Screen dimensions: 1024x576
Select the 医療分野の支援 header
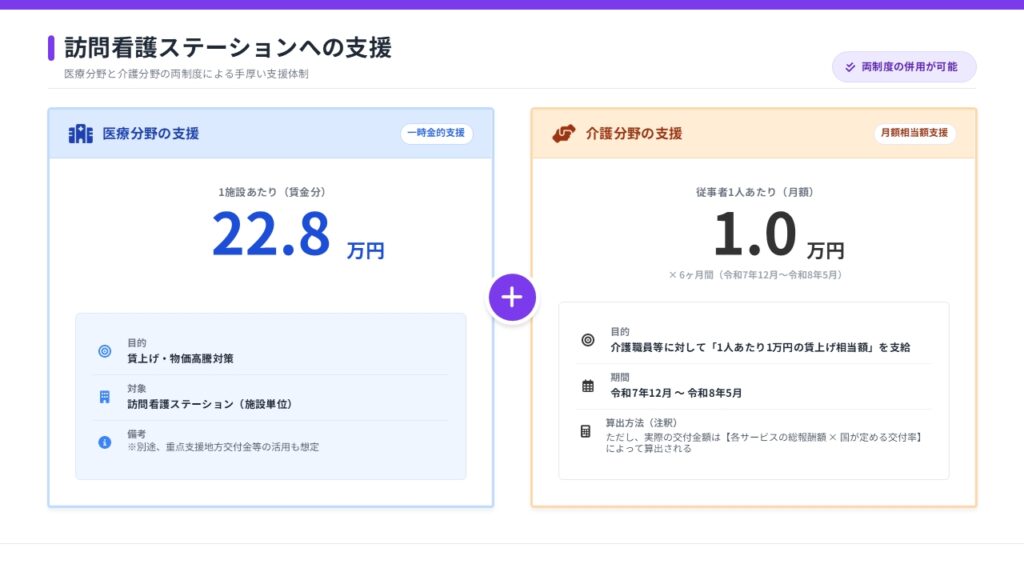click(150, 134)
